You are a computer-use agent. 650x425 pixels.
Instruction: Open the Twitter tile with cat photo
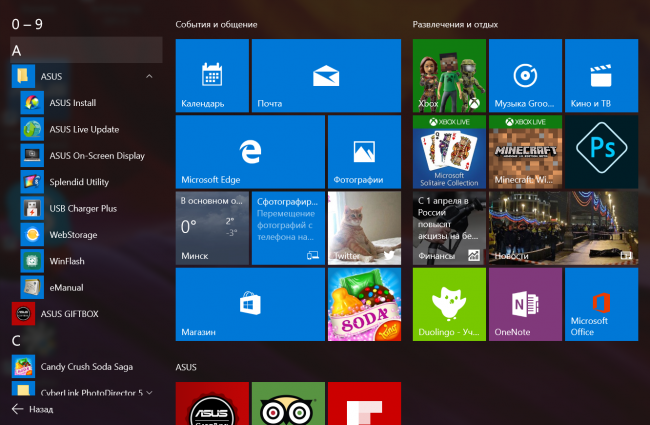click(364, 228)
